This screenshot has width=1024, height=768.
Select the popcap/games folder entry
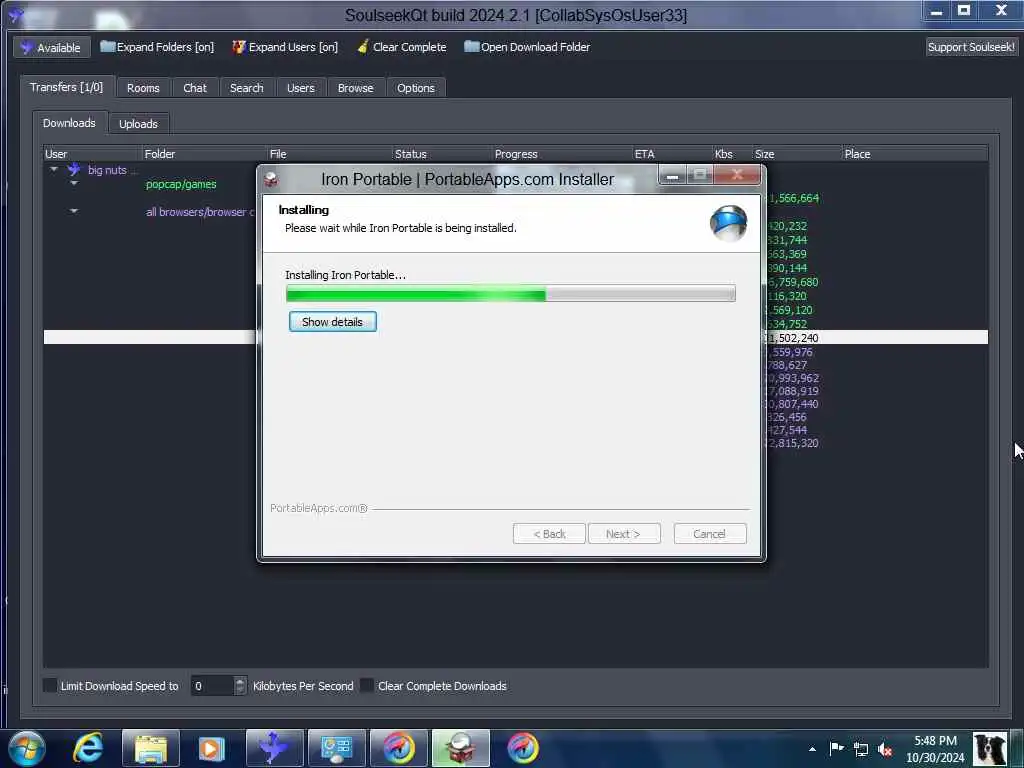(181, 184)
